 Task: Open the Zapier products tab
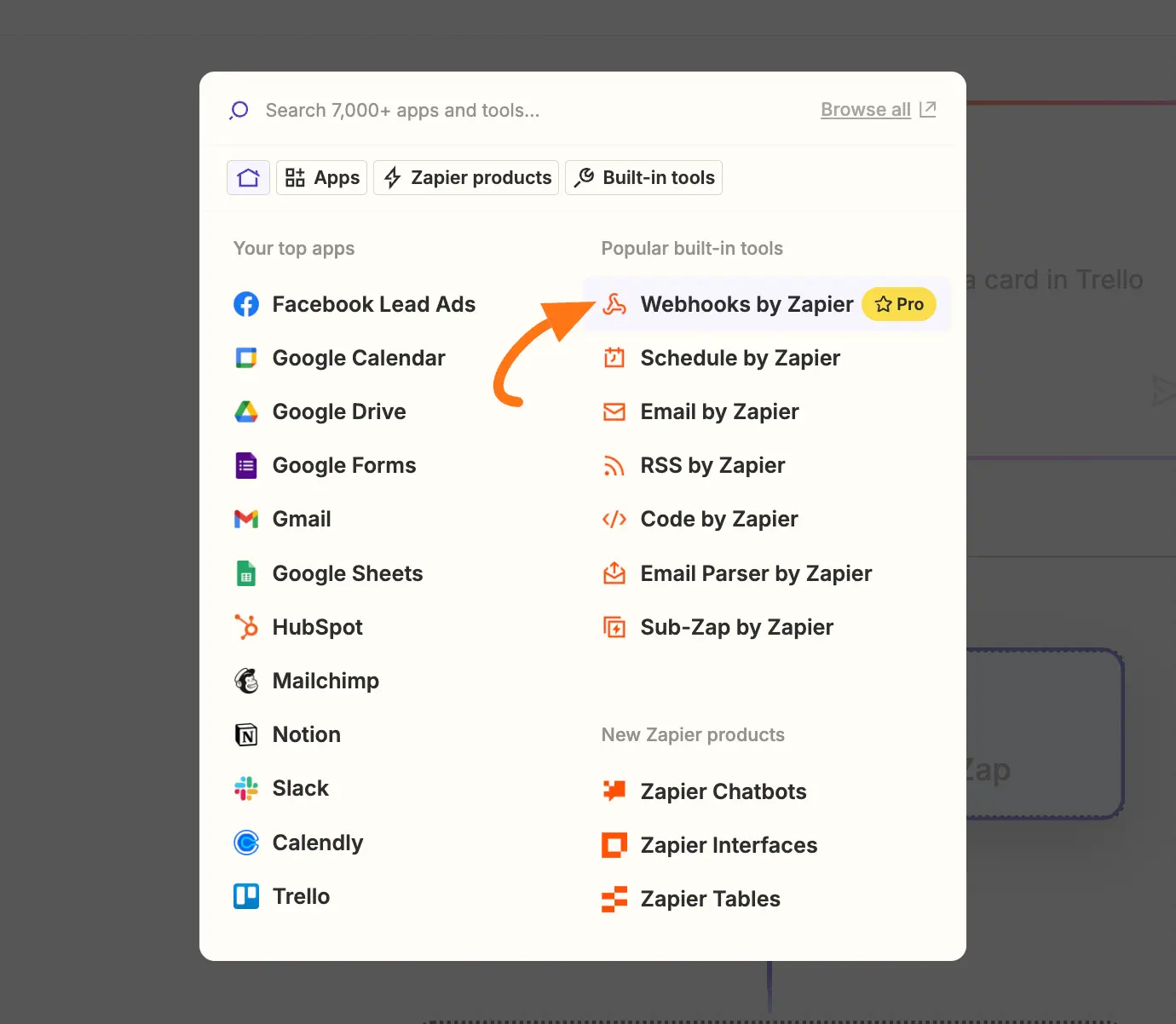pos(466,178)
